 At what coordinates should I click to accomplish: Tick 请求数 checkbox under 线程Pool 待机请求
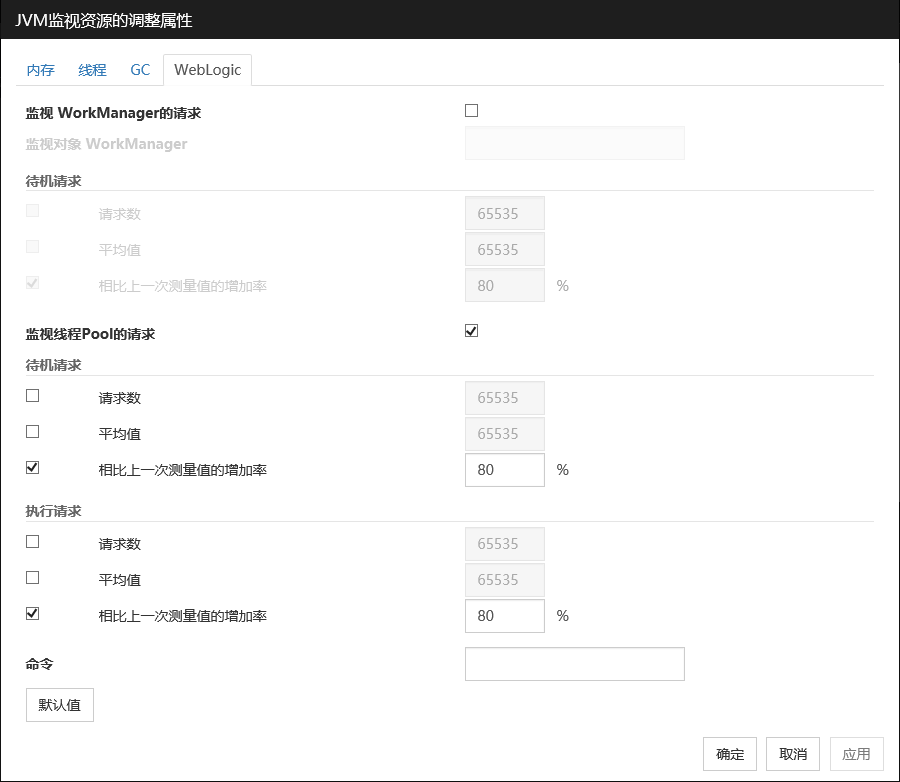pyautogui.click(x=33, y=396)
